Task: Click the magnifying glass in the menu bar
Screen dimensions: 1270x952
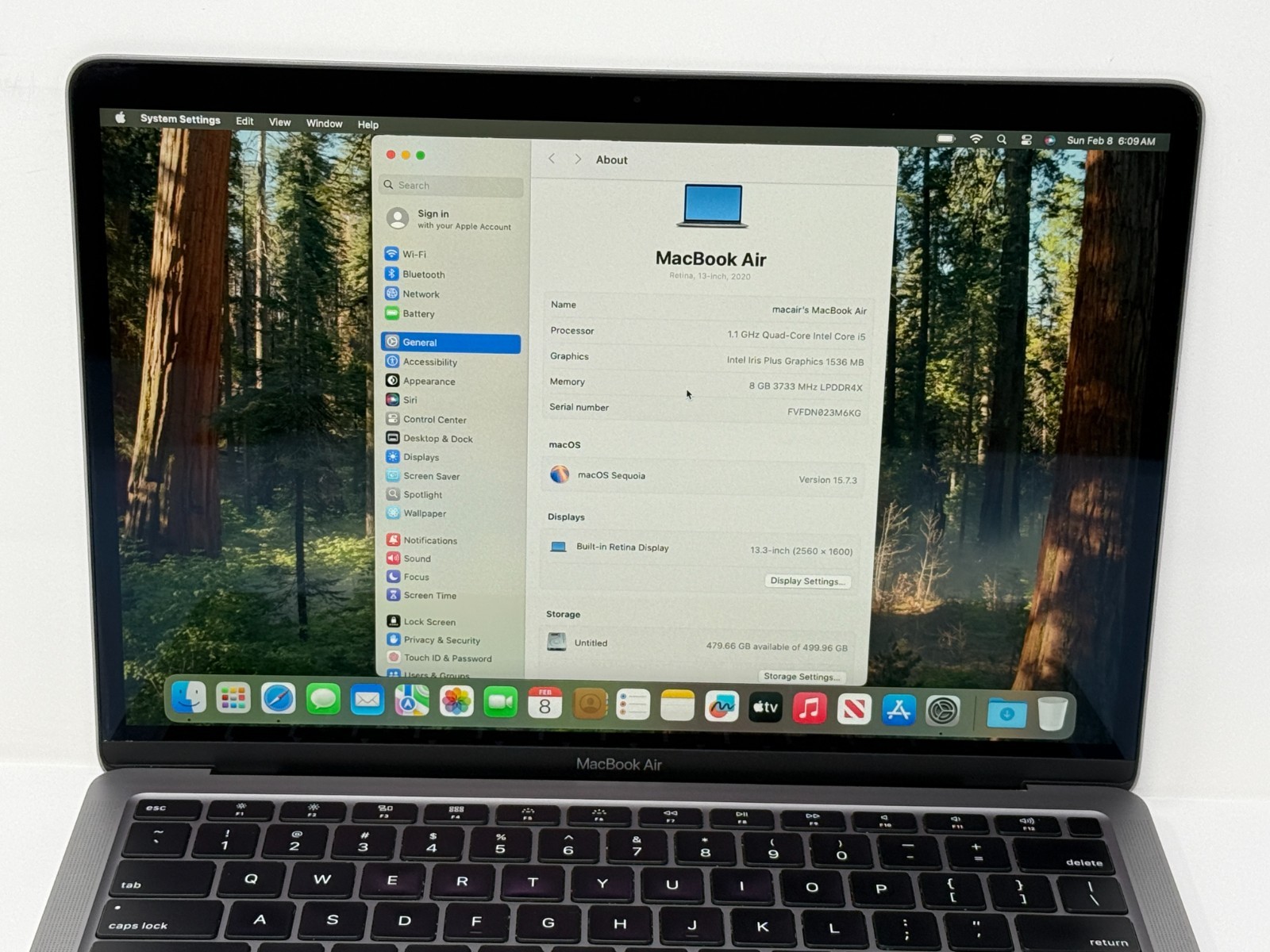Action: pyautogui.click(x=1002, y=140)
